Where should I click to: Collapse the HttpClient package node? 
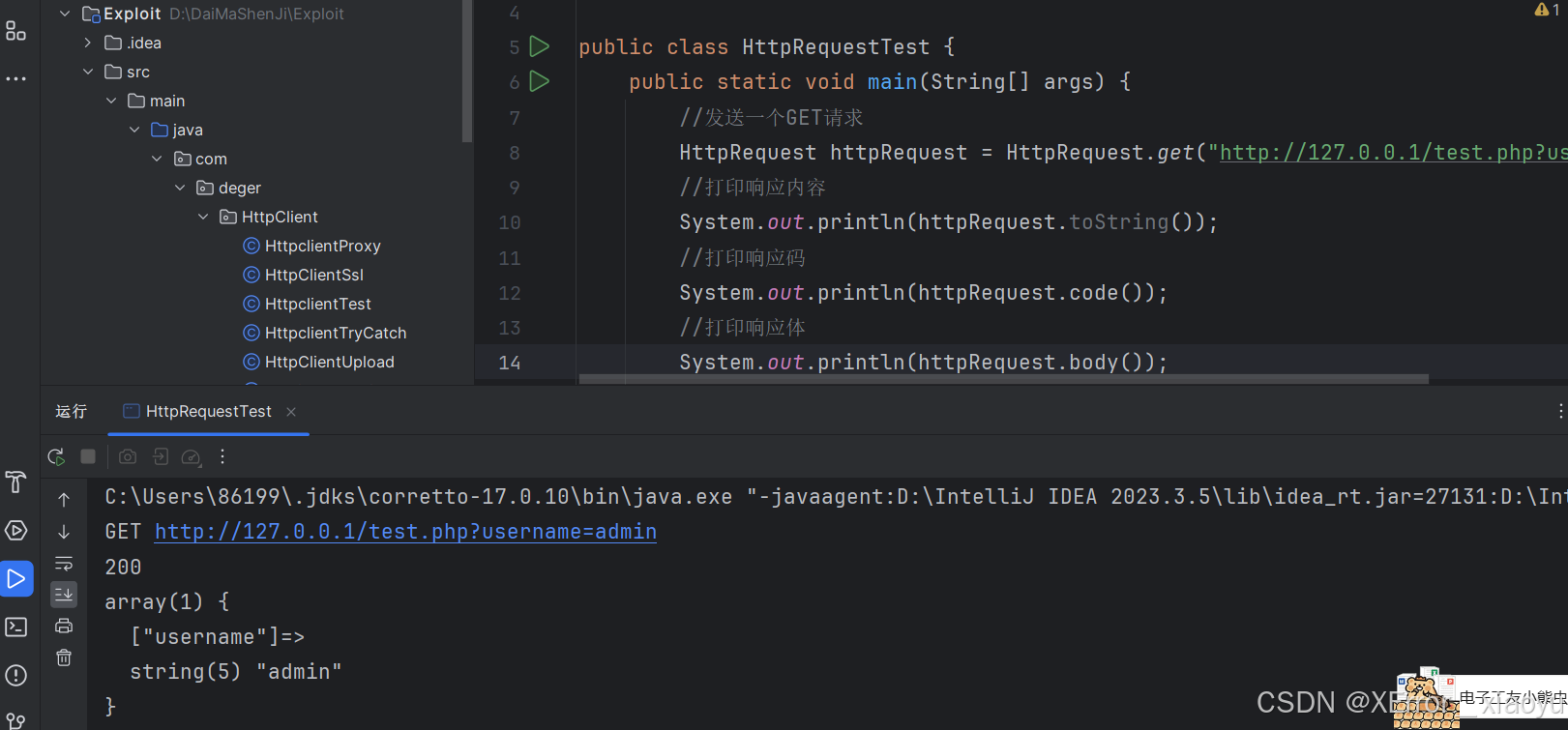click(x=204, y=217)
